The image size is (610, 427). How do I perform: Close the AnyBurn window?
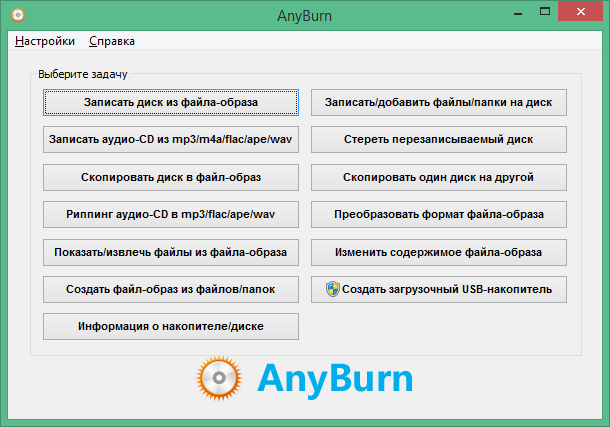point(580,11)
